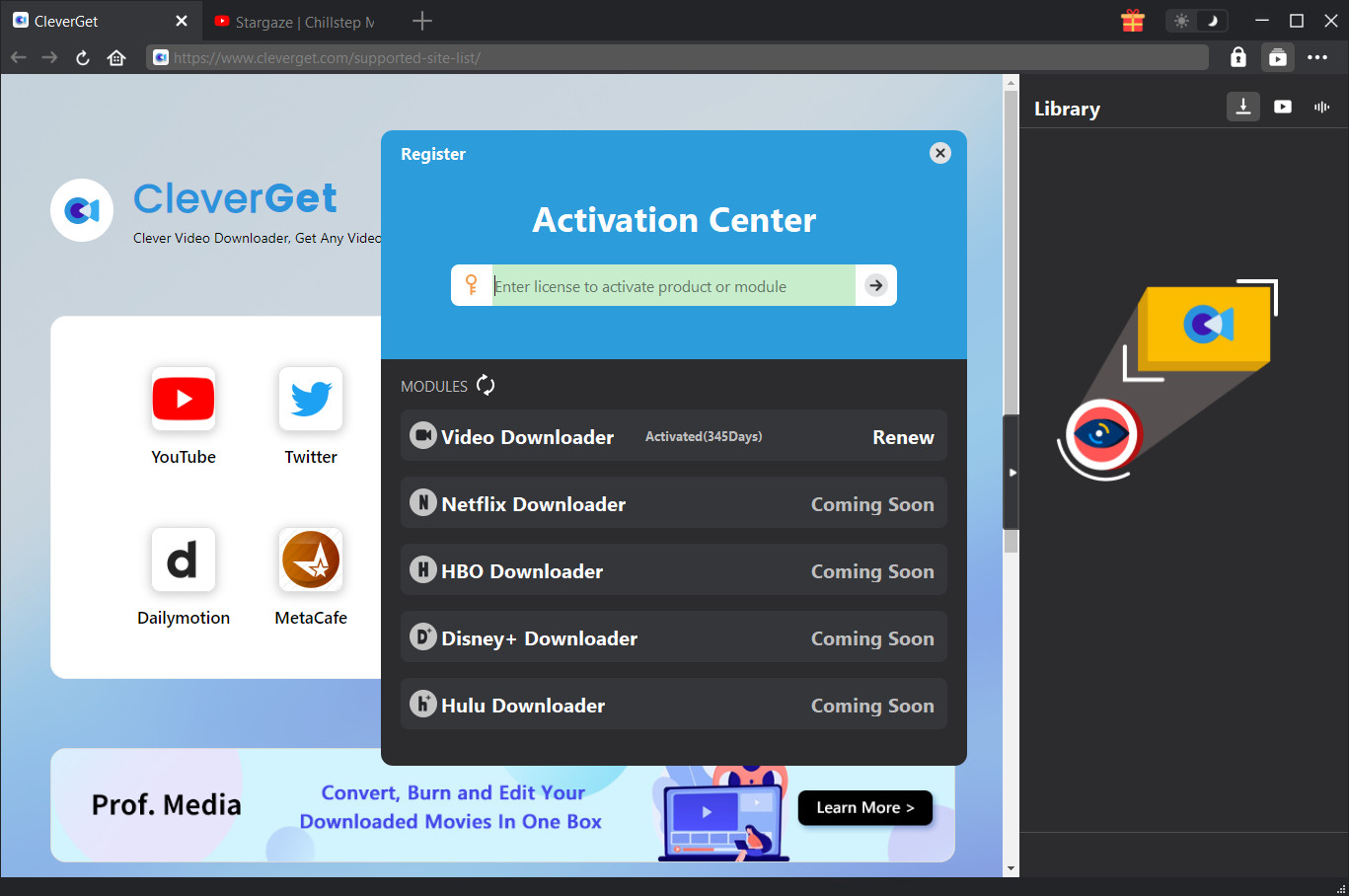Submit license with arrow button

(x=875, y=285)
